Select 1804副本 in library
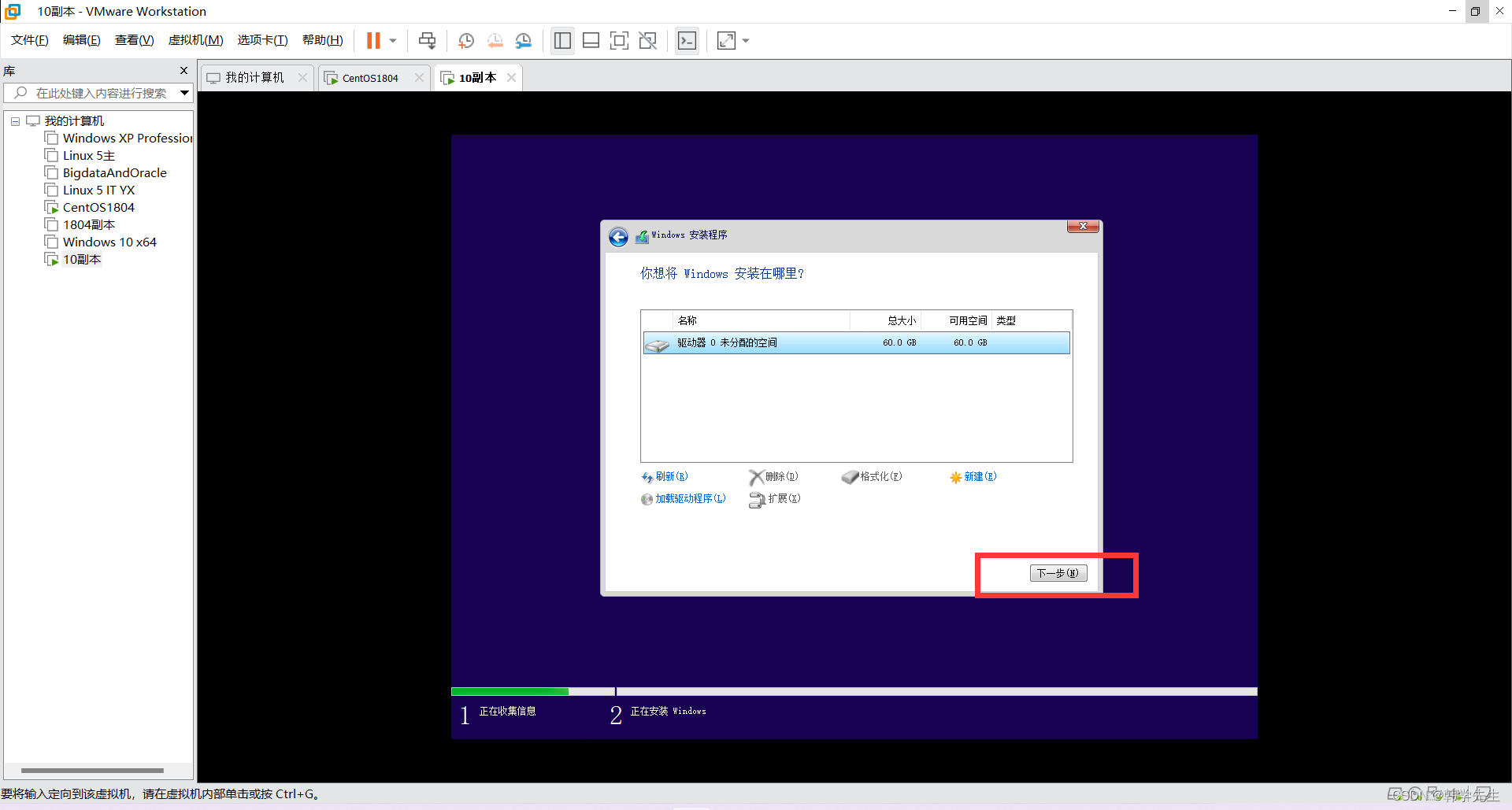The height and width of the screenshot is (810, 1512). [x=80, y=224]
